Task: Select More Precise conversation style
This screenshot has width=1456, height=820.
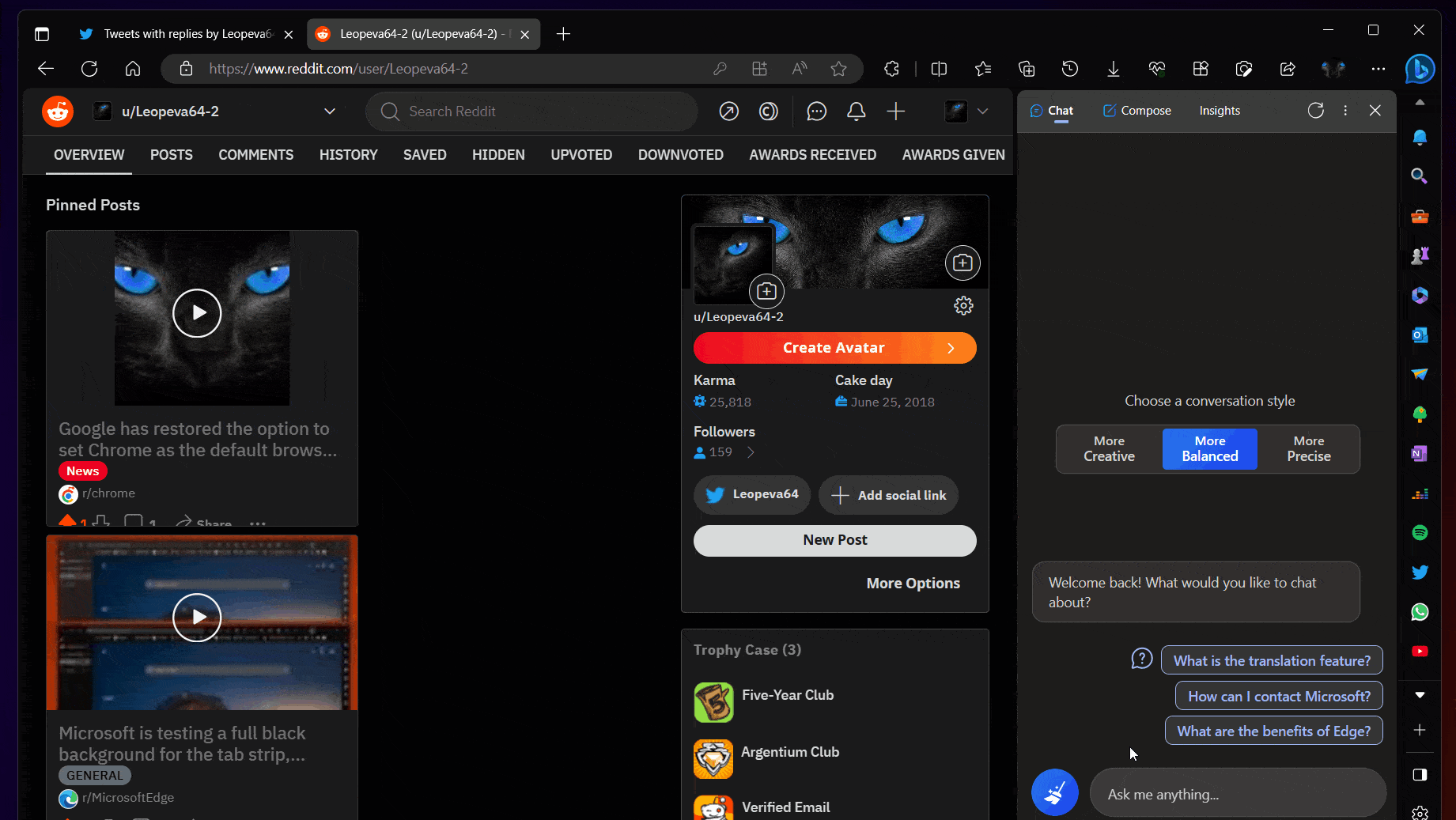Action: click(1308, 448)
